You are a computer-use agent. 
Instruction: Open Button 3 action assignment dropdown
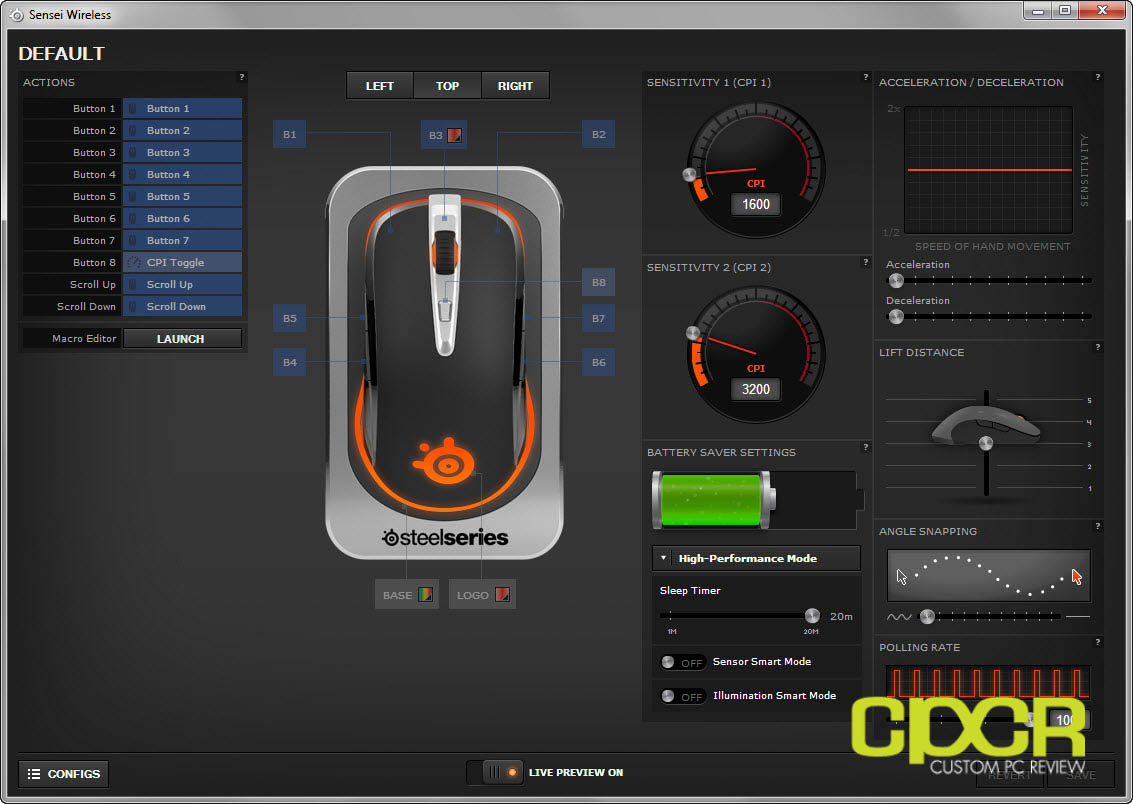pos(182,152)
